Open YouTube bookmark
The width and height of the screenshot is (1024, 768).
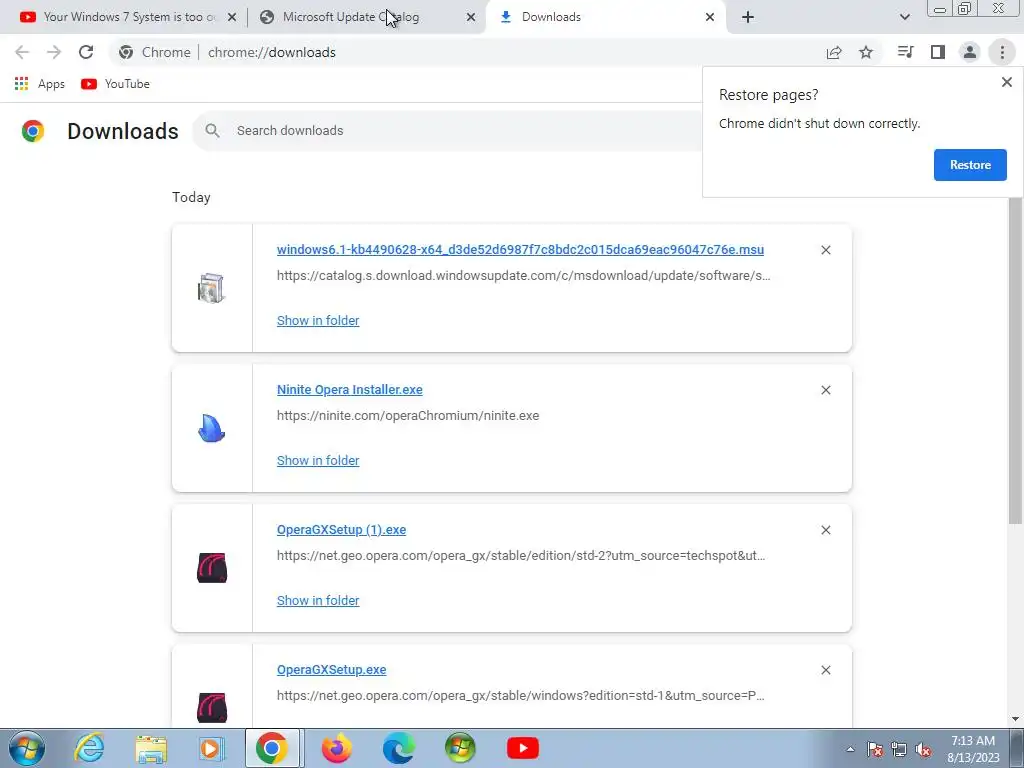pyautogui.click(x=116, y=84)
